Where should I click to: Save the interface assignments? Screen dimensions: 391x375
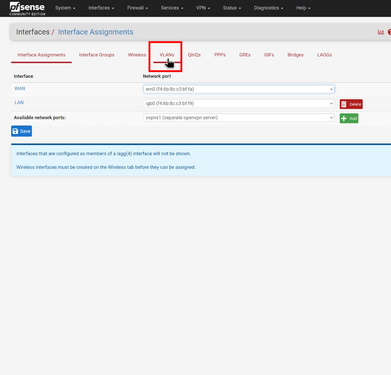(x=21, y=131)
